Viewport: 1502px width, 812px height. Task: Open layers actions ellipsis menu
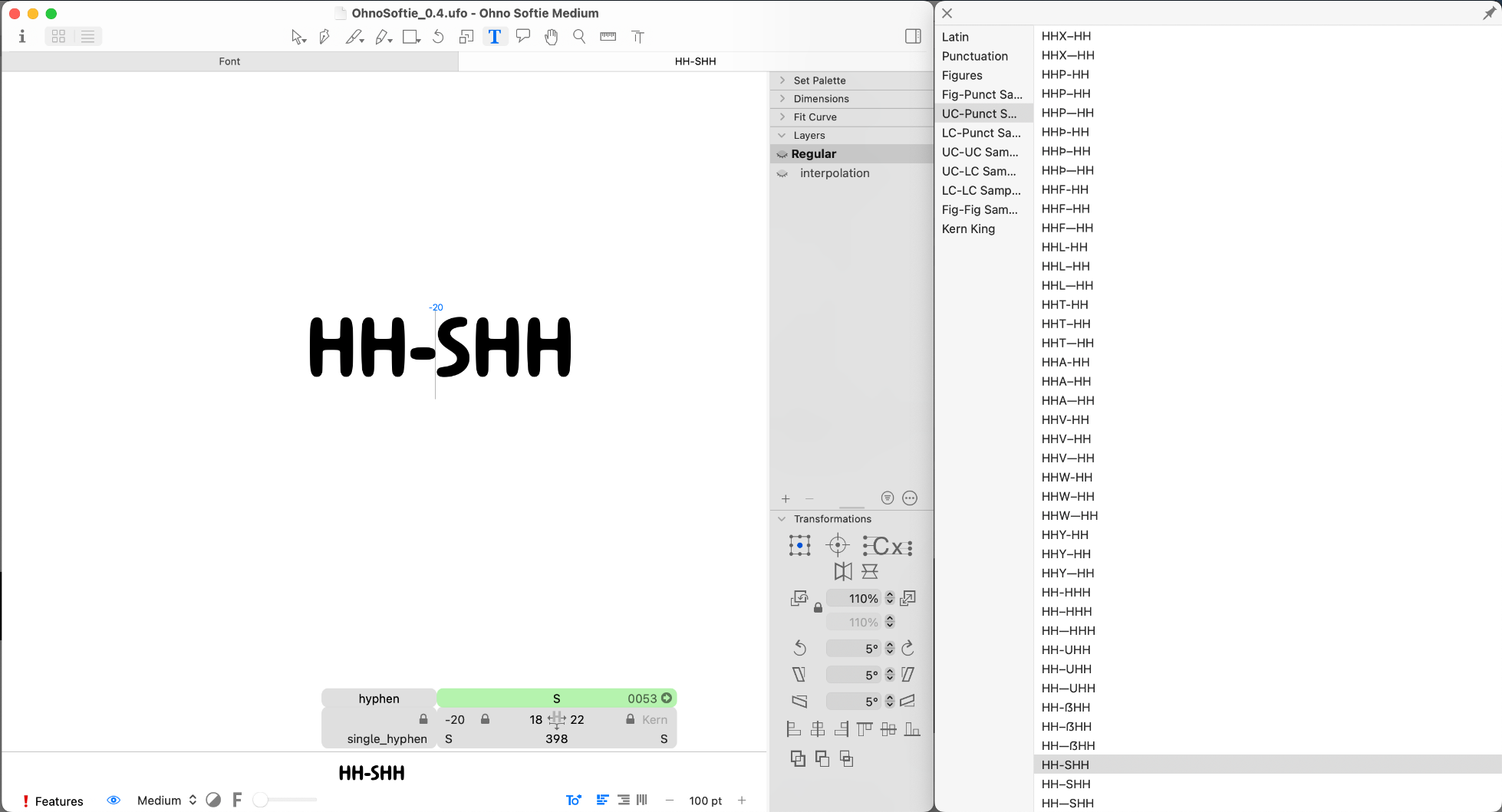coord(910,498)
